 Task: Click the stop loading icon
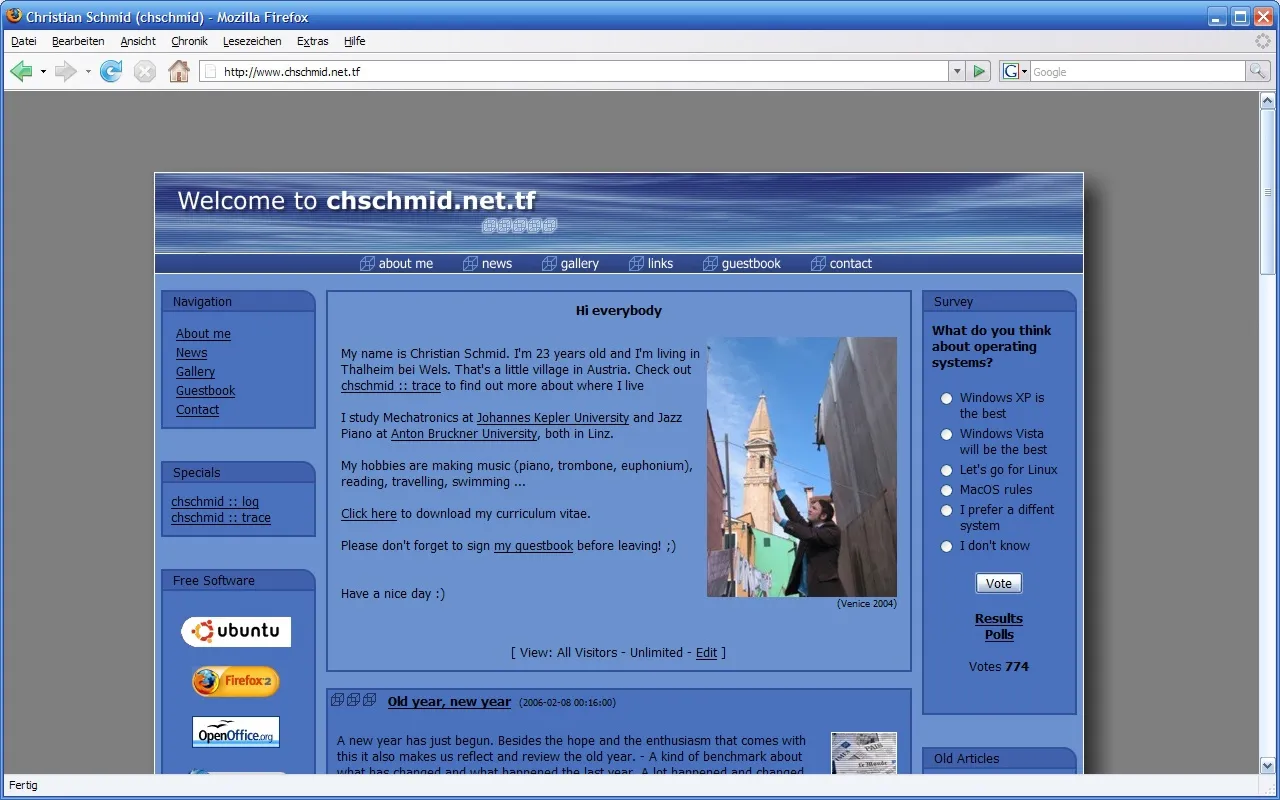coord(145,71)
